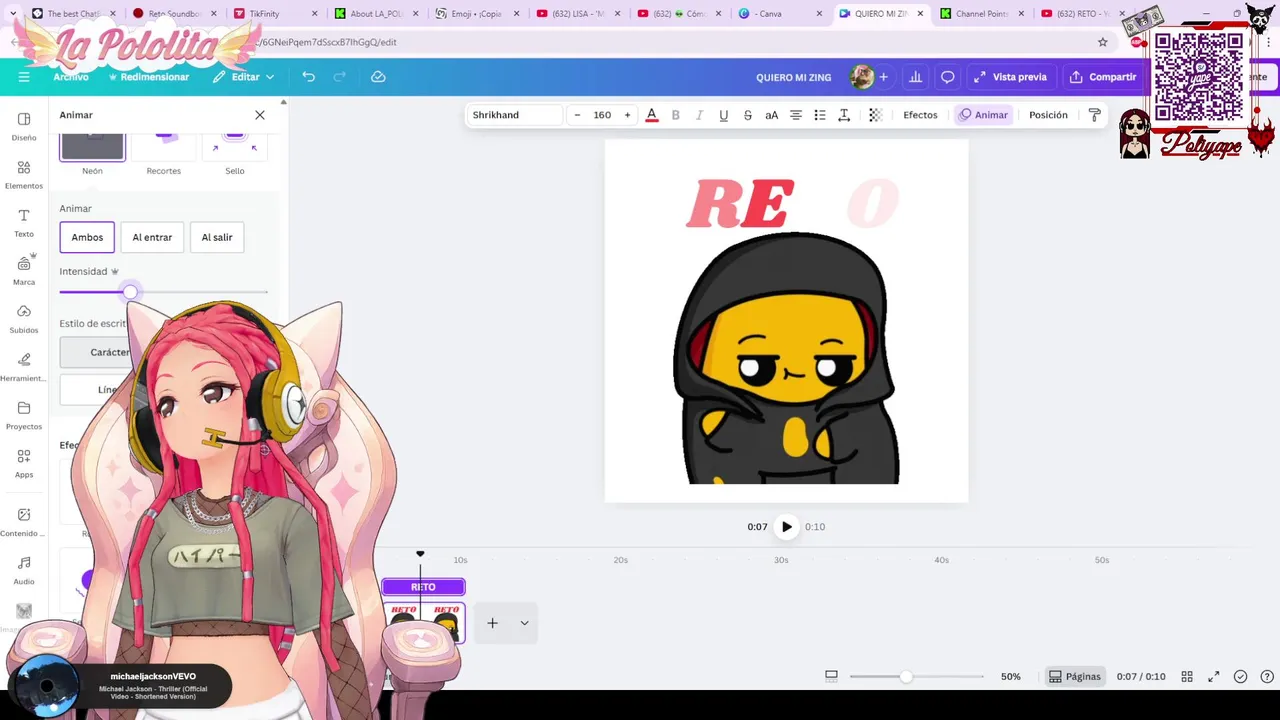Screen dimensions: 1280x720
Task: Select the Neón animation thumbnail
Action: click(92, 146)
